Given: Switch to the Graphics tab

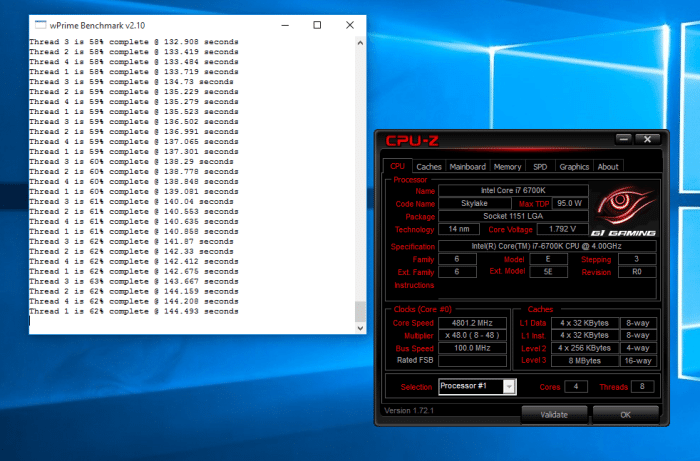Looking at the screenshot, I should coord(574,167).
